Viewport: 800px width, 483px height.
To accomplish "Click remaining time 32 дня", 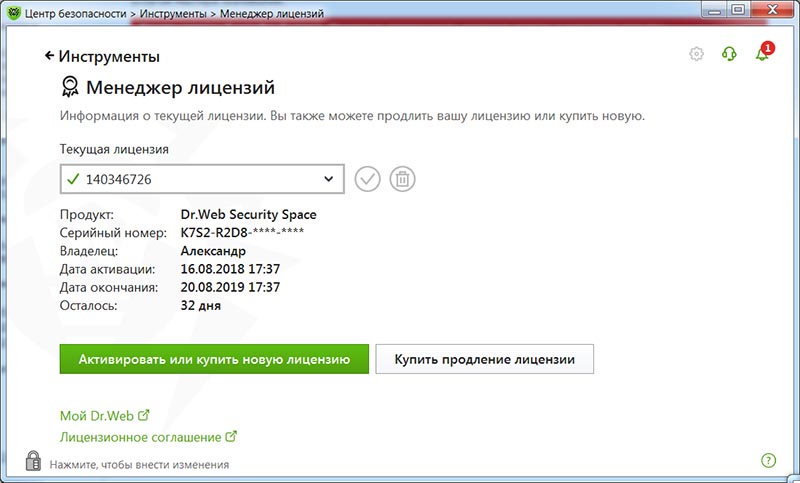I will (201, 306).
